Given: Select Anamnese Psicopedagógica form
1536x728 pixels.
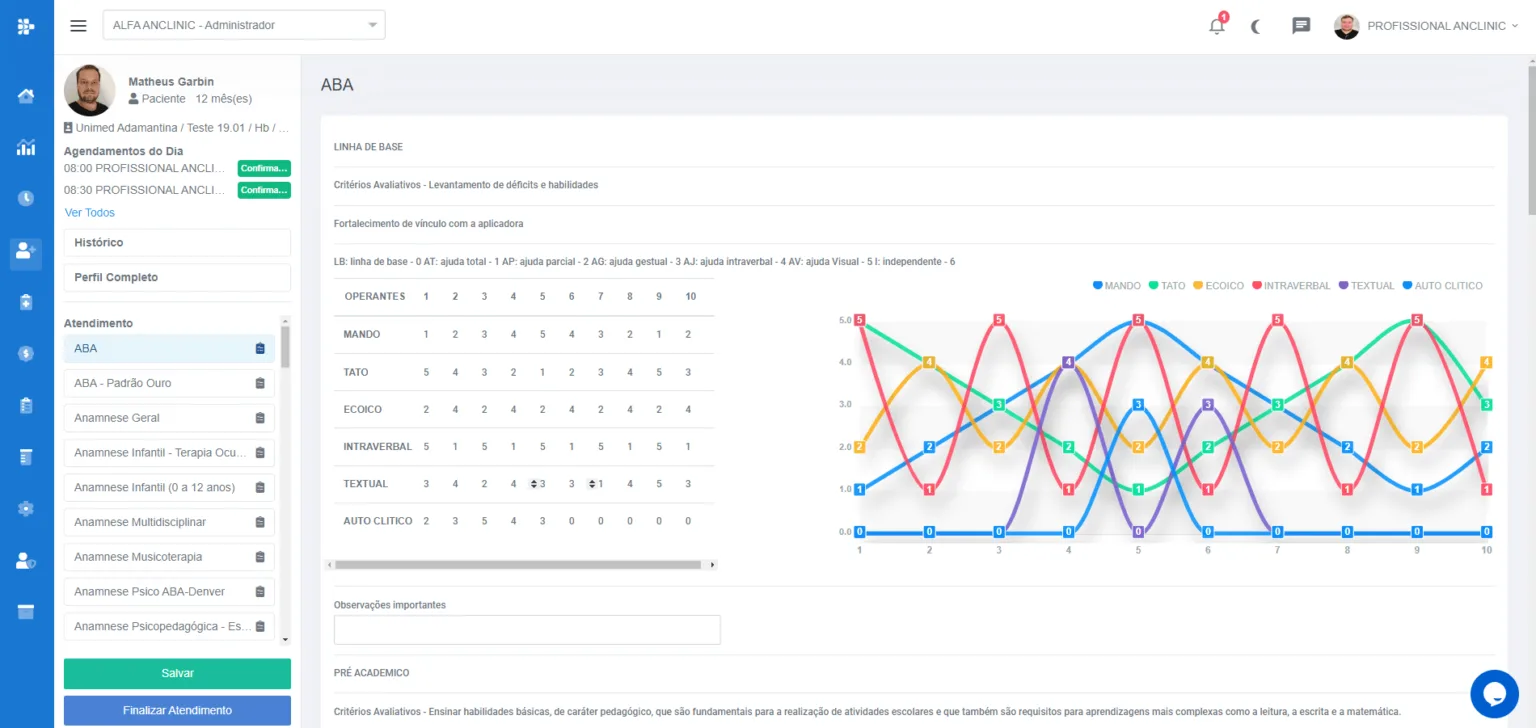Looking at the screenshot, I should click(169, 626).
